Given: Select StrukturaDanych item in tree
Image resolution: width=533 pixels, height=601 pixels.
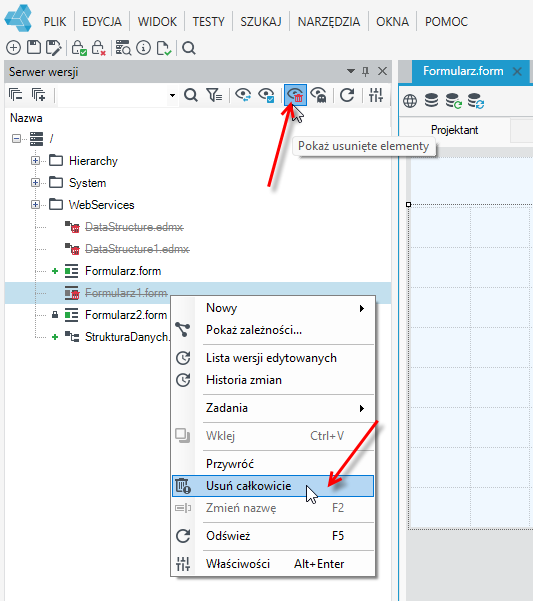Looking at the screenshot, I should coord(127,337).
